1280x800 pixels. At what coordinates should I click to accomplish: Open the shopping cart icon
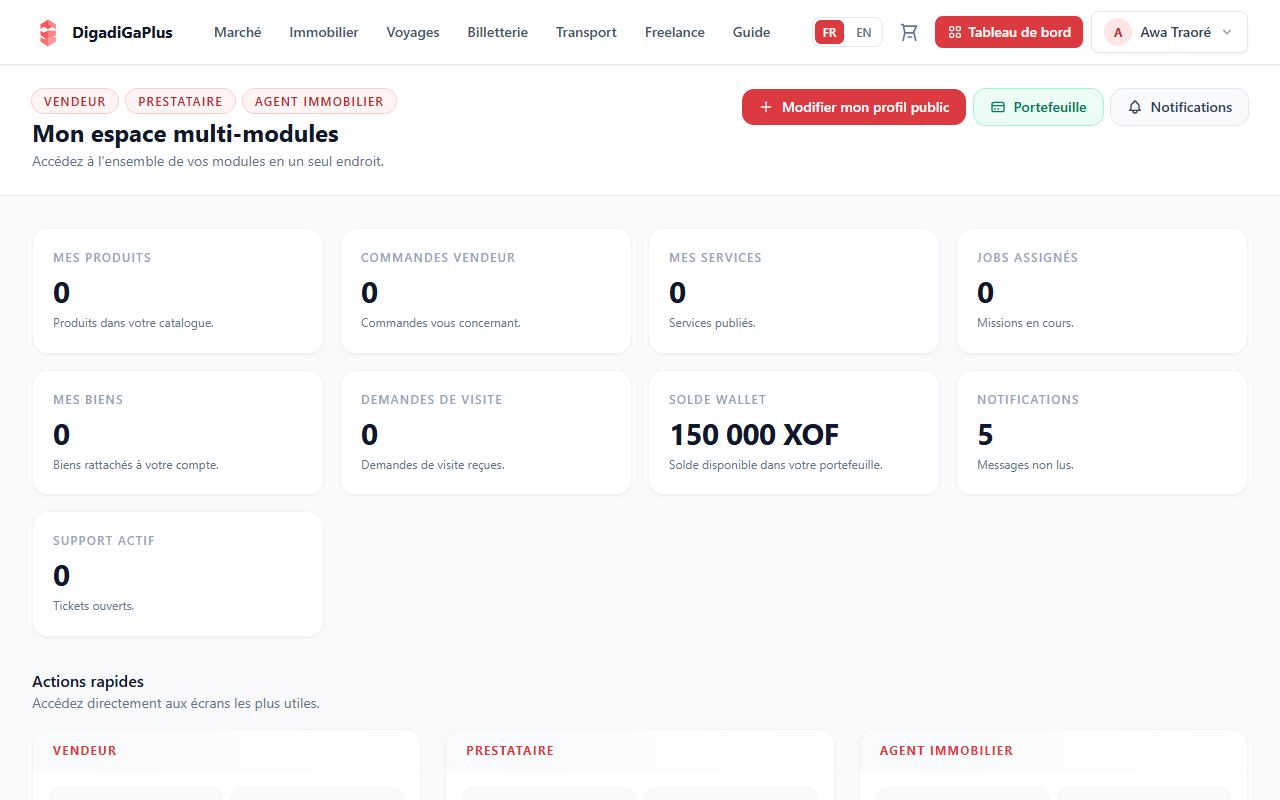(908, 32)
